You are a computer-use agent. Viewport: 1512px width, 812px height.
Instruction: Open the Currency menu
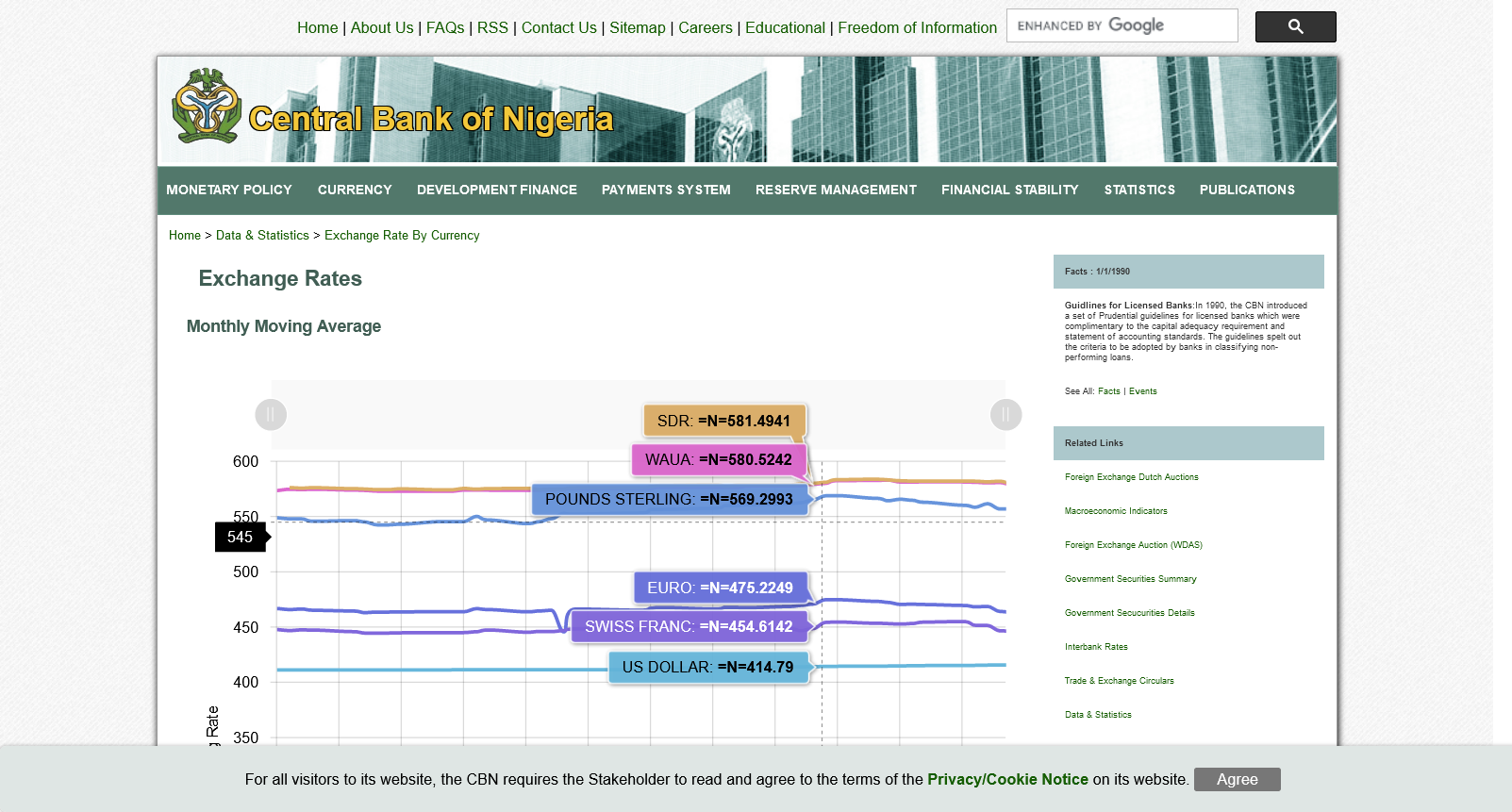[x=355, y=191]
